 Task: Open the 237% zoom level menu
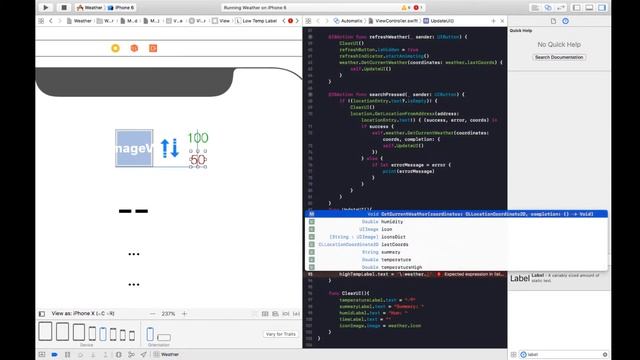click(x=168, y=314)
